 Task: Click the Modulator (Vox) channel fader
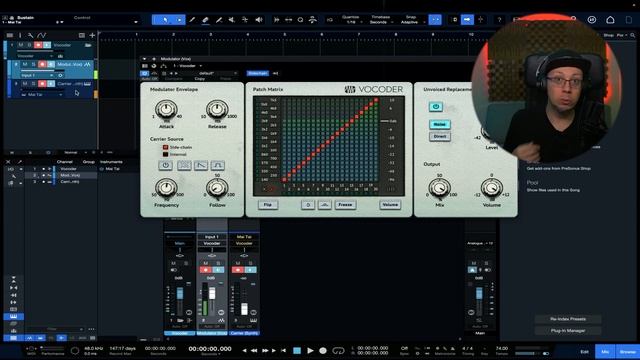[212, 293]
